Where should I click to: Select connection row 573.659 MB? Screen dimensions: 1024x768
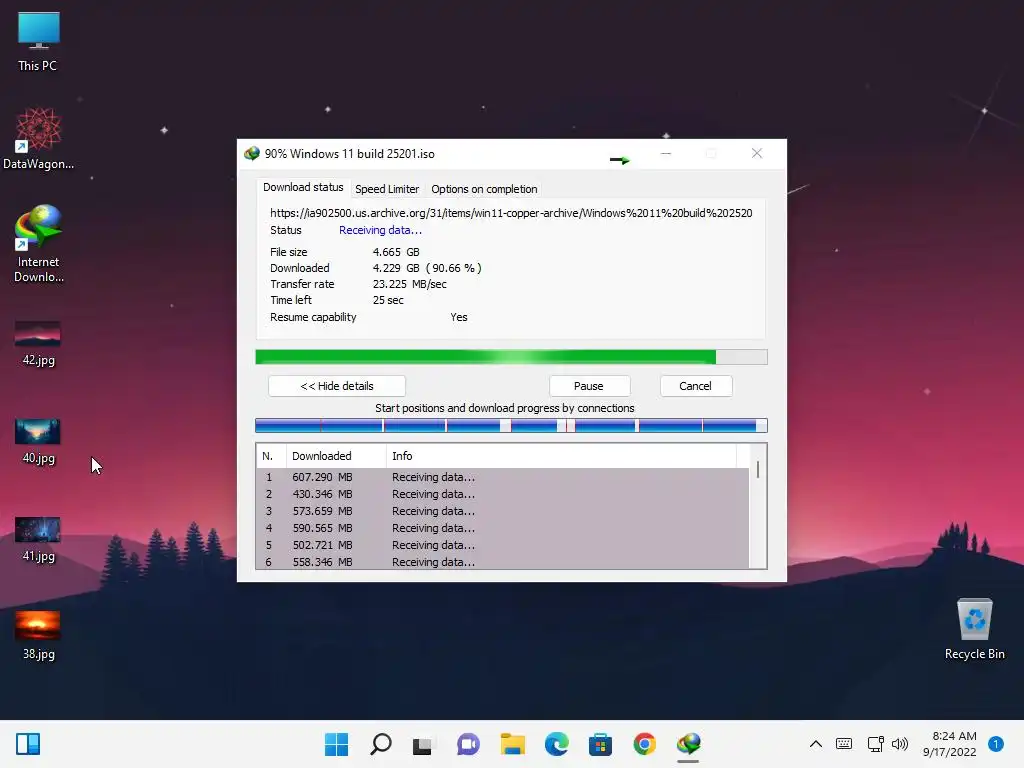(x=503, y=511)
